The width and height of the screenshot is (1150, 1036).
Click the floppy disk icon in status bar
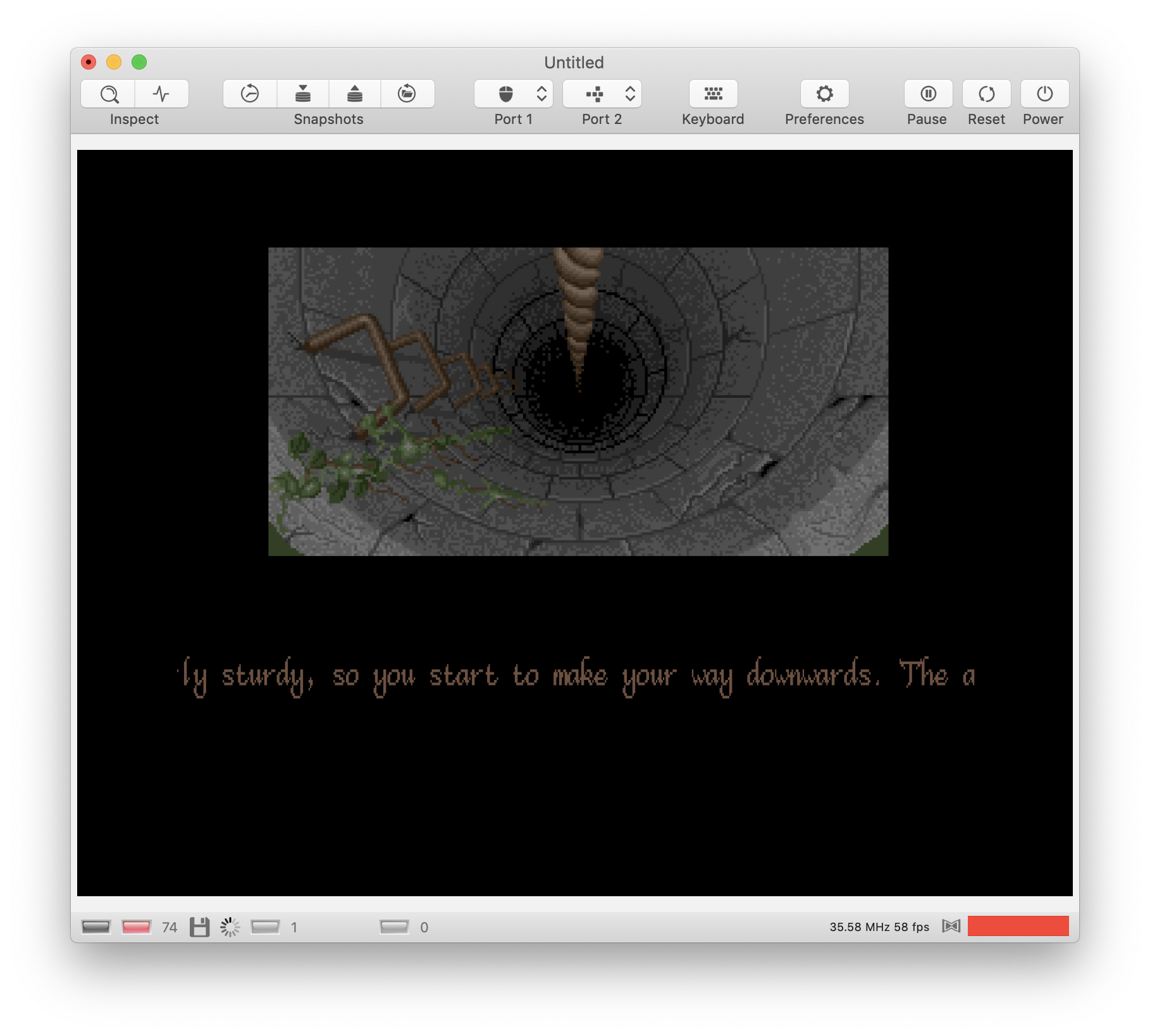tap(200, 927)
